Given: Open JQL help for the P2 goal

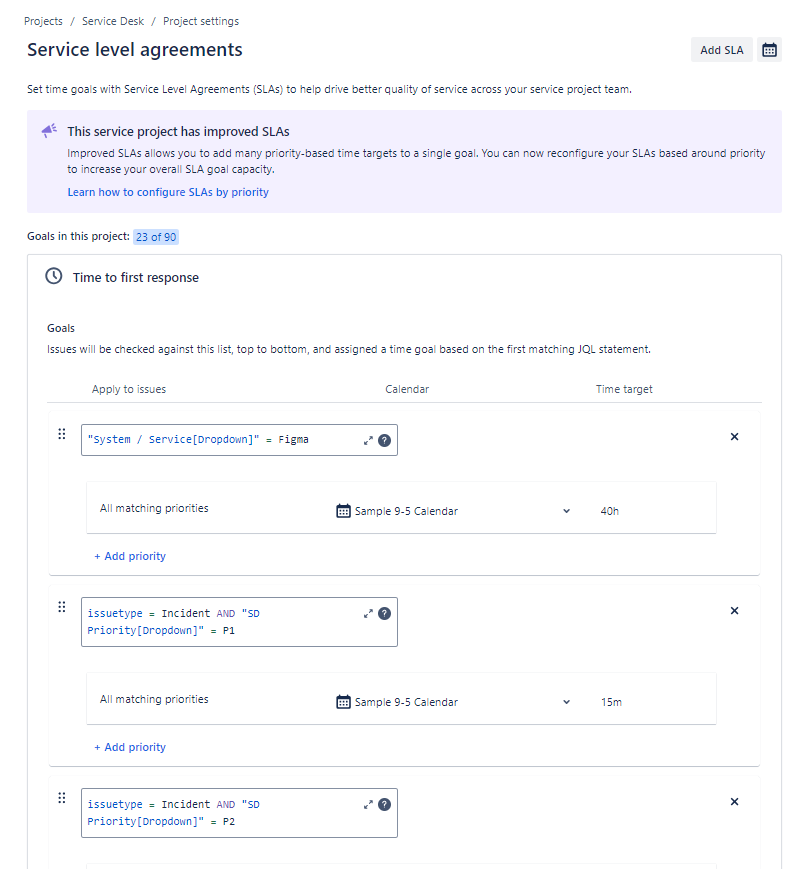Looking at the screenshot, I should point(384,804).
